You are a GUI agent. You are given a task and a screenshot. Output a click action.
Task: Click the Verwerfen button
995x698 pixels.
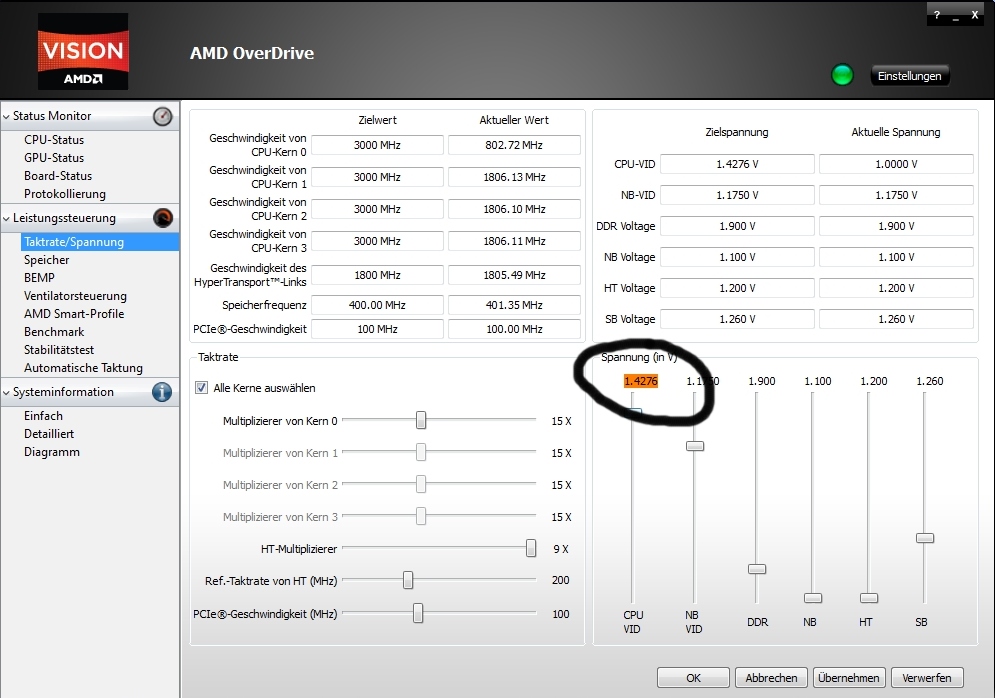(926, 678)
